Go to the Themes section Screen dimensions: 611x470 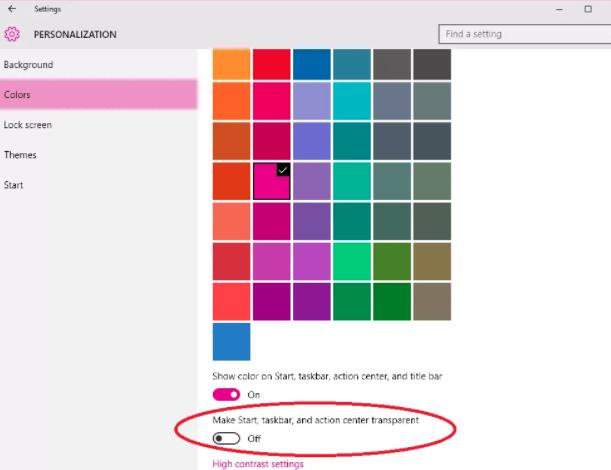pos(21,155)
